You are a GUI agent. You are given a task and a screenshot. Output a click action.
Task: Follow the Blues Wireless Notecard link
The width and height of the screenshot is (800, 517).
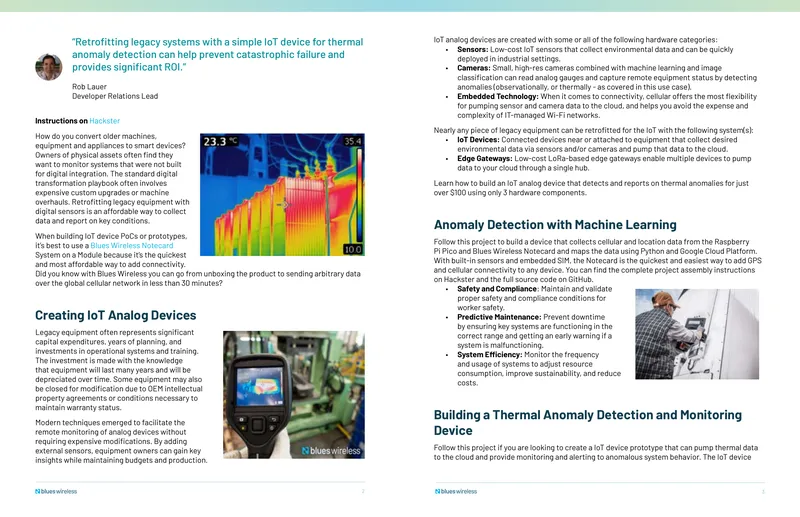tap(132, 245)
